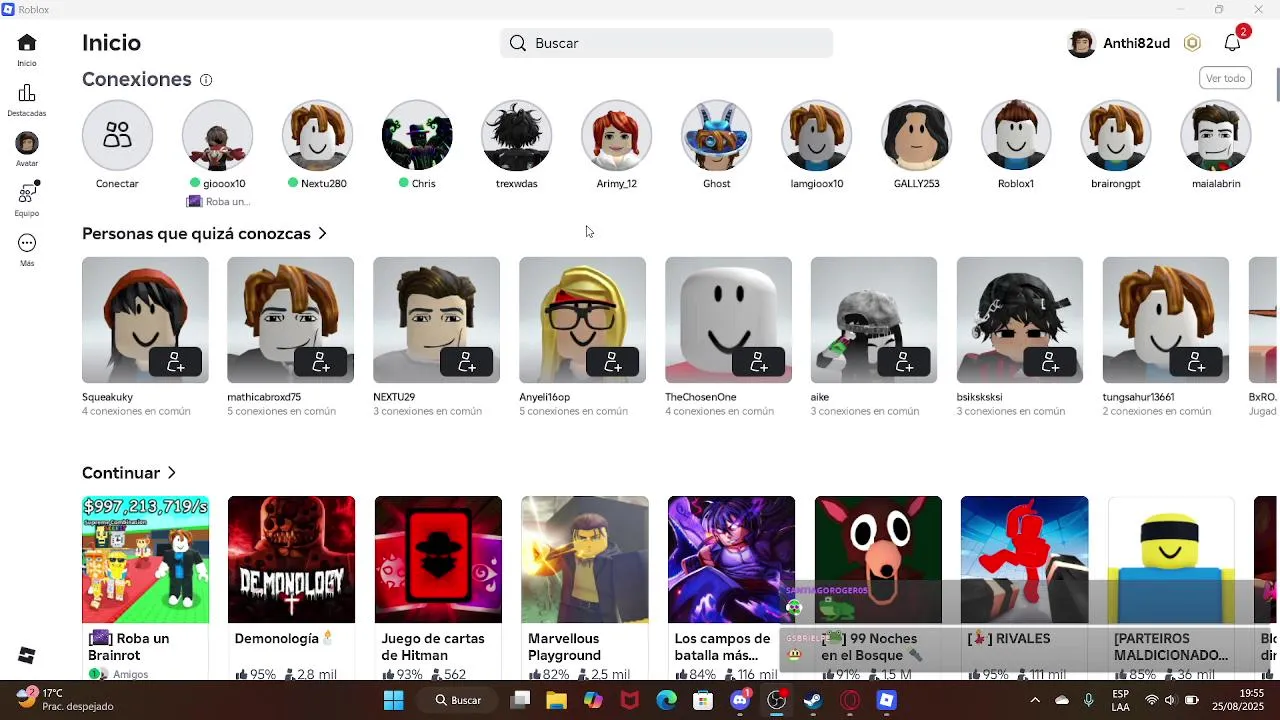Click gioox10's 'Roba un...' game status

tap(217, 202)
